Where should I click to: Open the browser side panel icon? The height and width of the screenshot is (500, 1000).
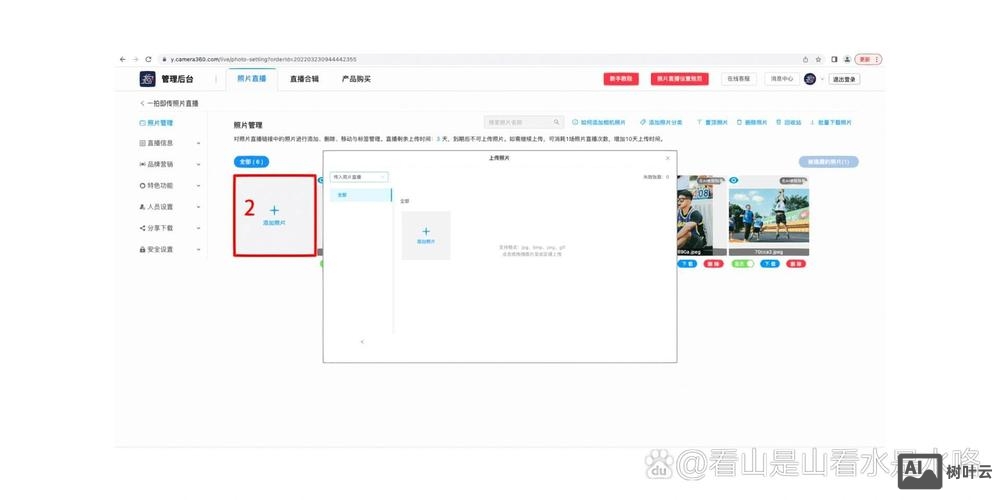pos(834,59)
